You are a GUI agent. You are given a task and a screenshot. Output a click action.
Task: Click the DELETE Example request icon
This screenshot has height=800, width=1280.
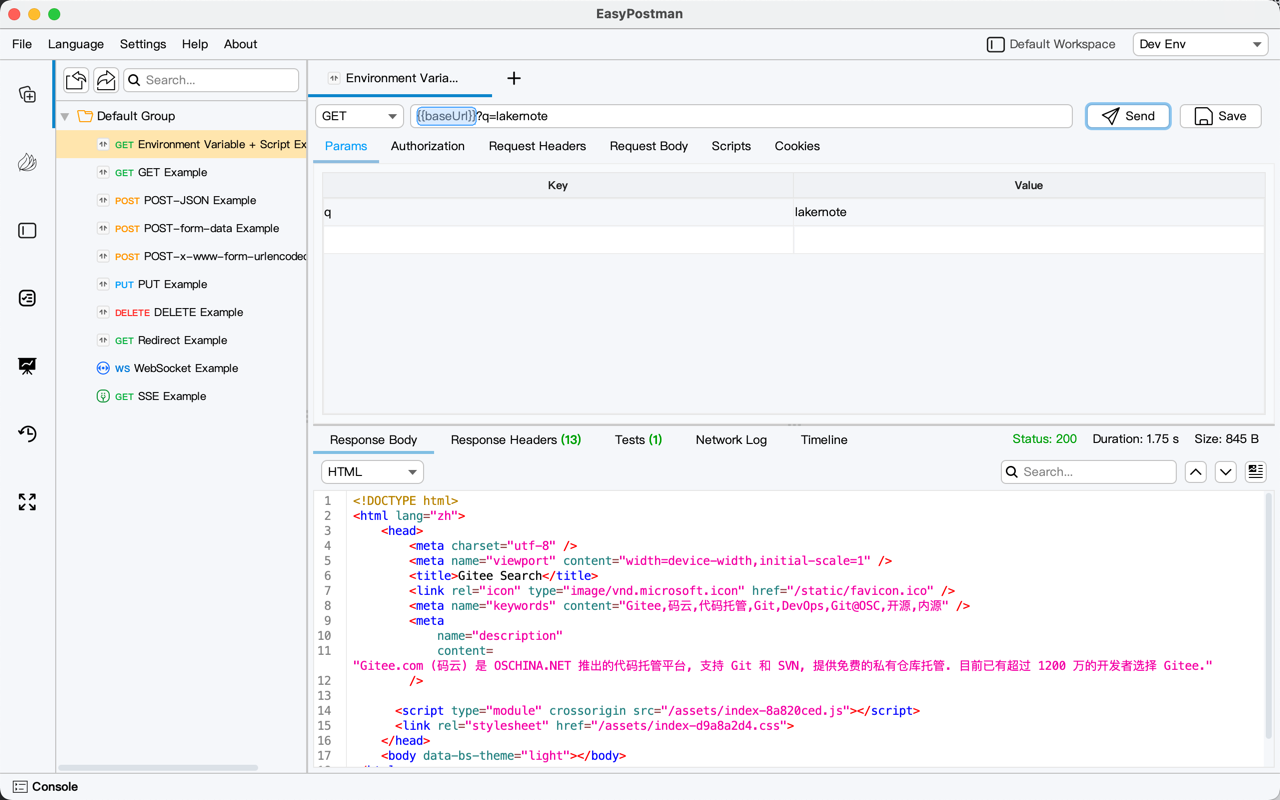(x=103, y=312)
